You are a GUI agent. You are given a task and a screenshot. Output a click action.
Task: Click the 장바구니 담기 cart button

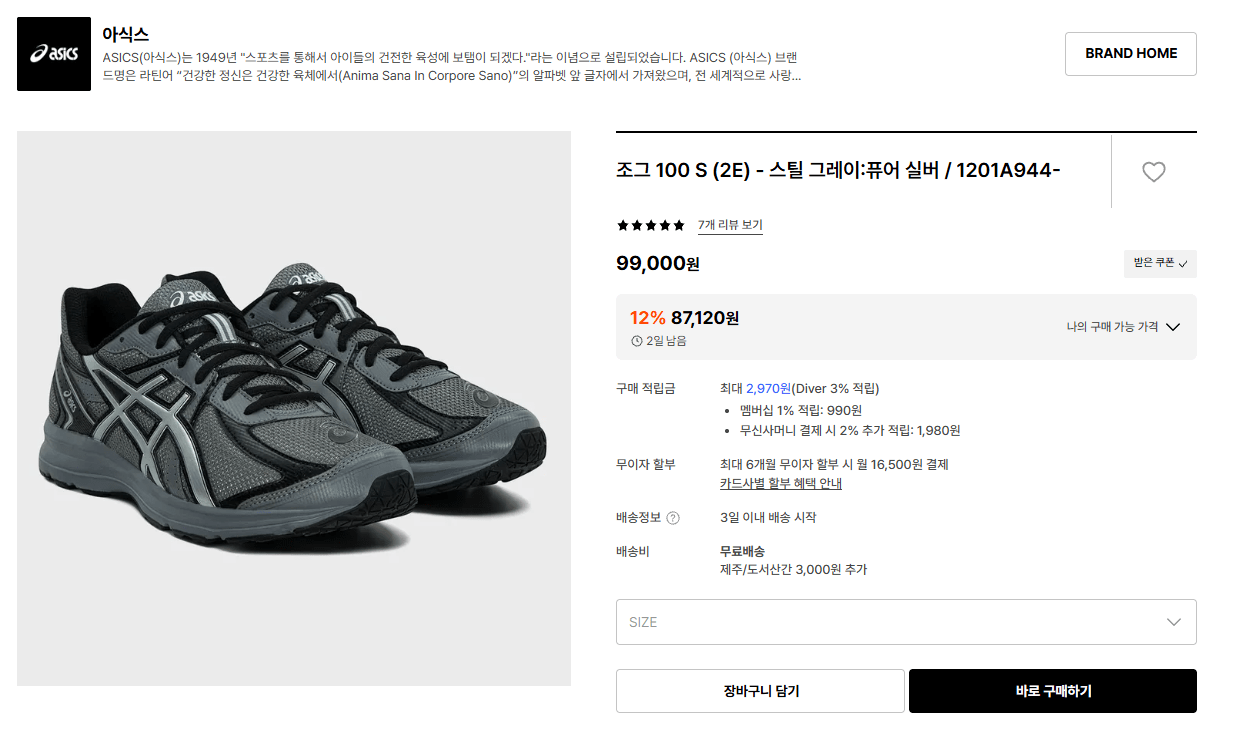(x=760, y=691)
